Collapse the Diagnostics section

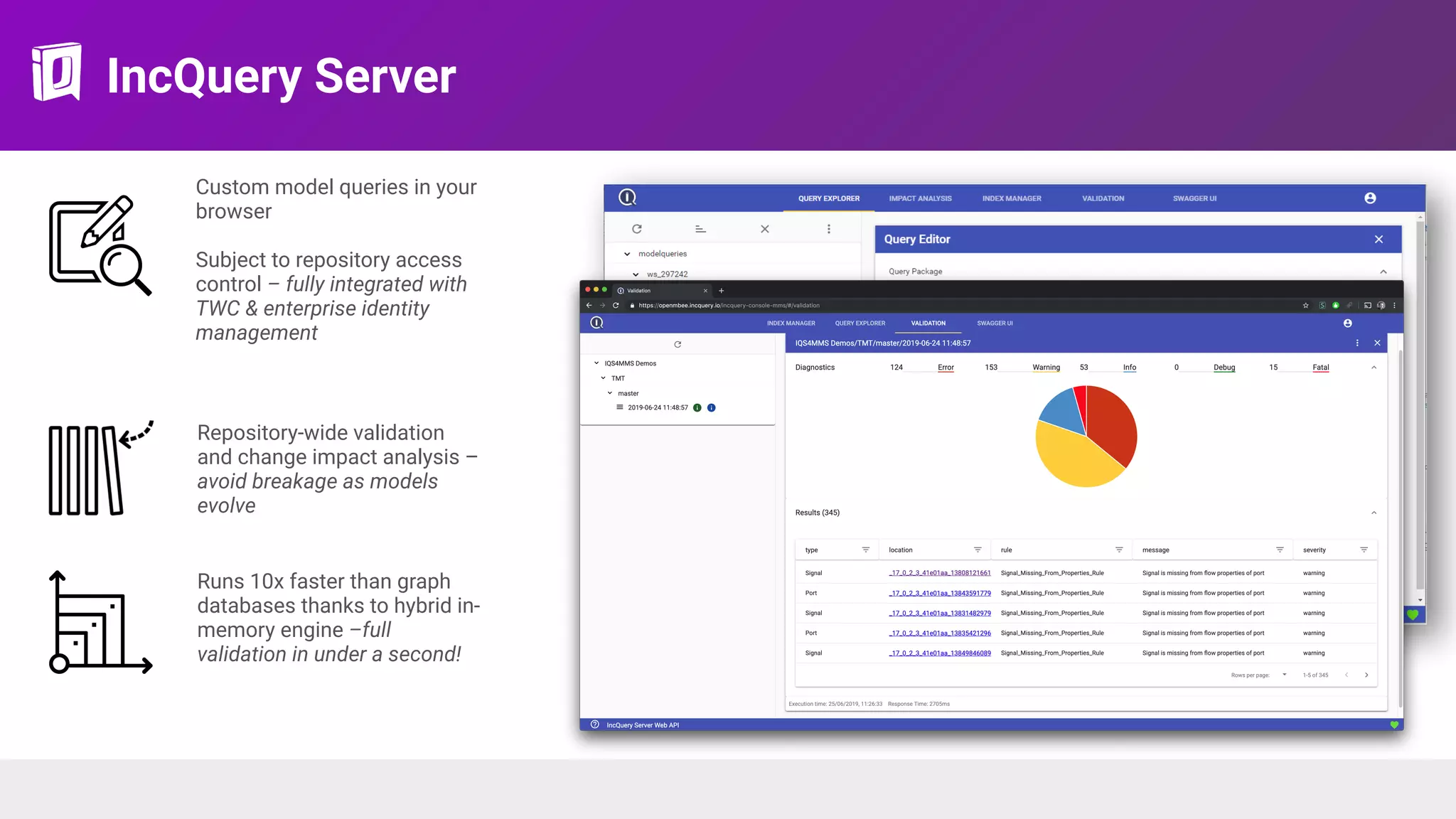coord(1374,368)
